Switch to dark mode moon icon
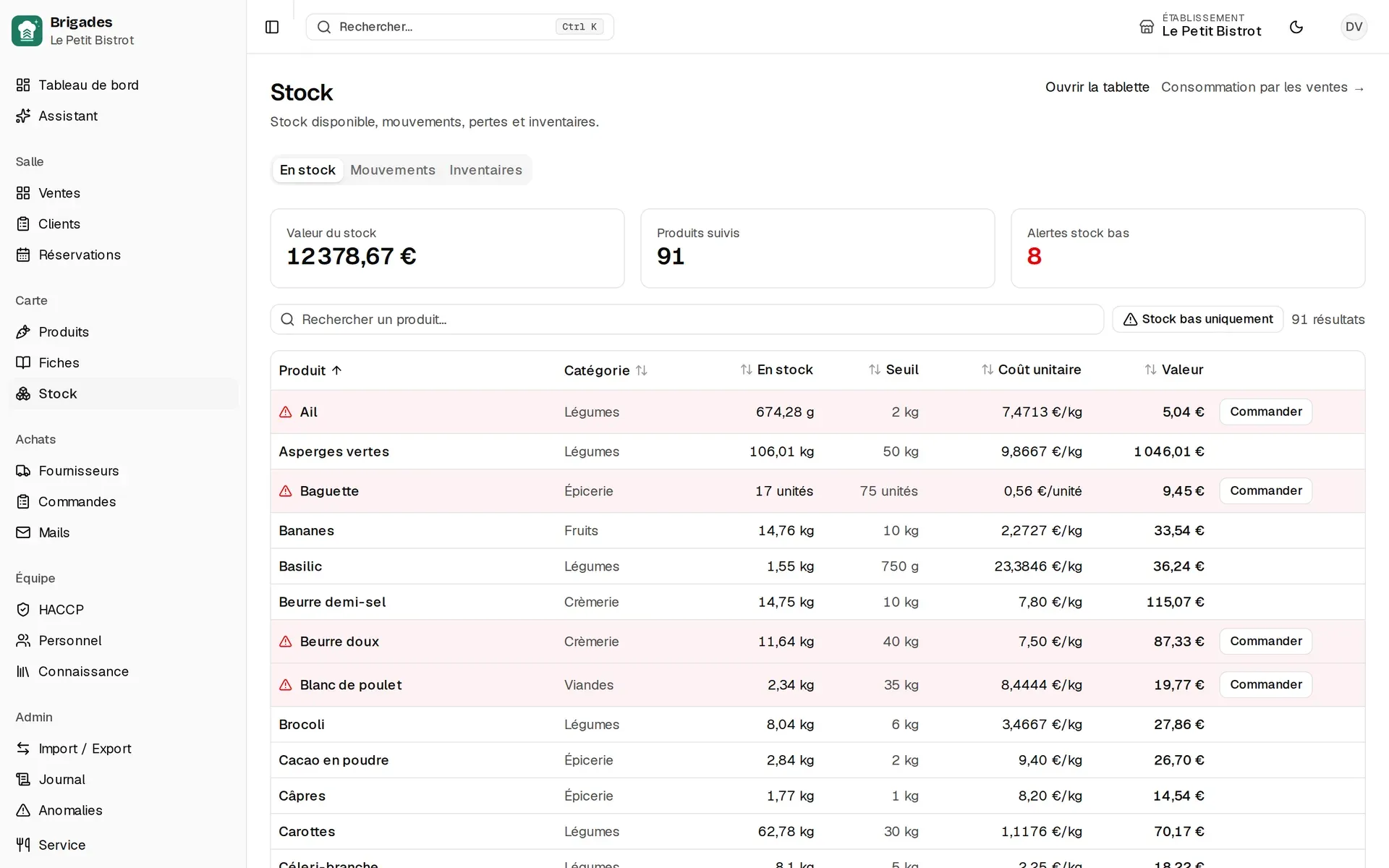This screenshot has width=1389, height=868. pyautogui.click(x=1296, y=27)
